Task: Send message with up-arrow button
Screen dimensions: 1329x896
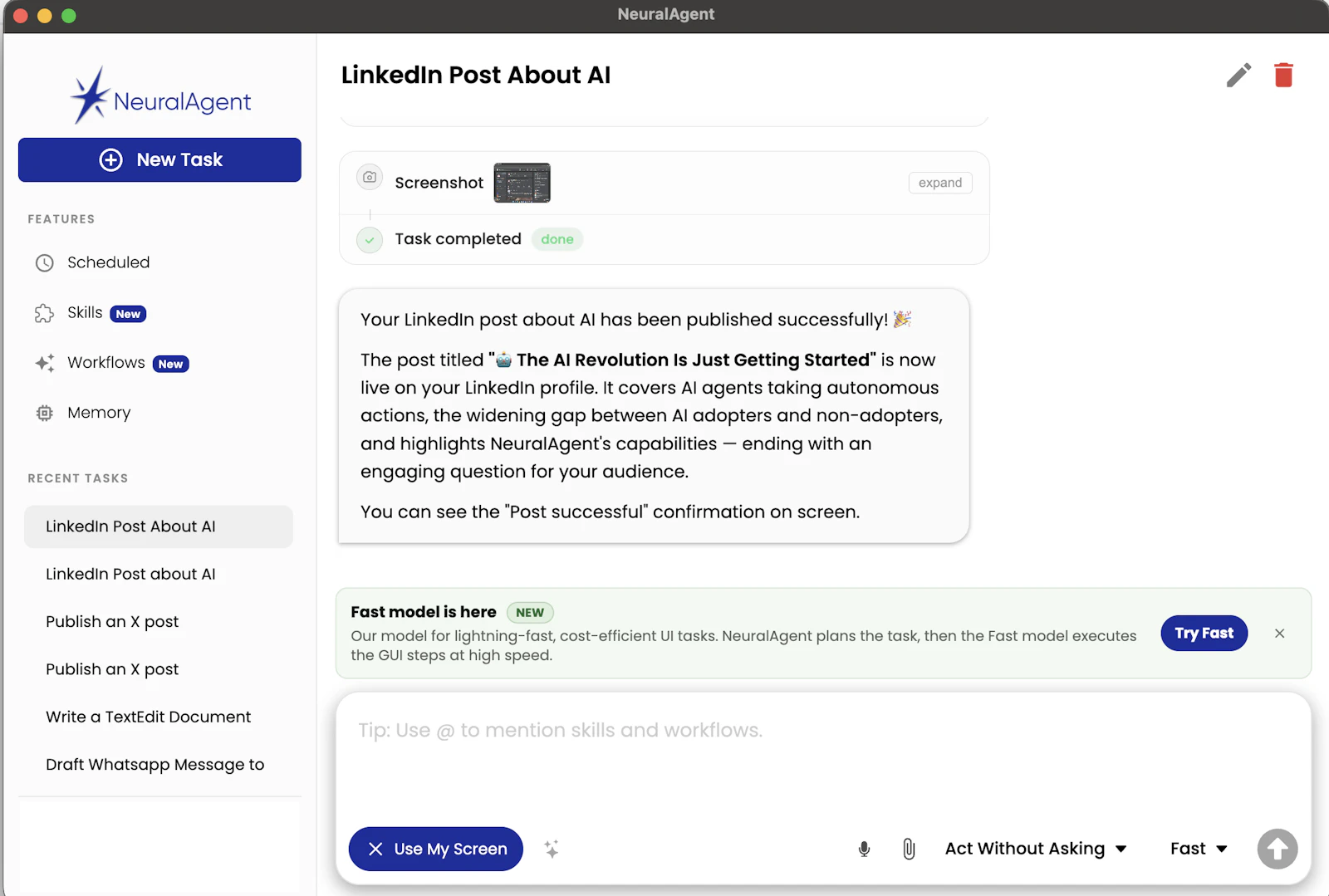Action: [1278, 849]
